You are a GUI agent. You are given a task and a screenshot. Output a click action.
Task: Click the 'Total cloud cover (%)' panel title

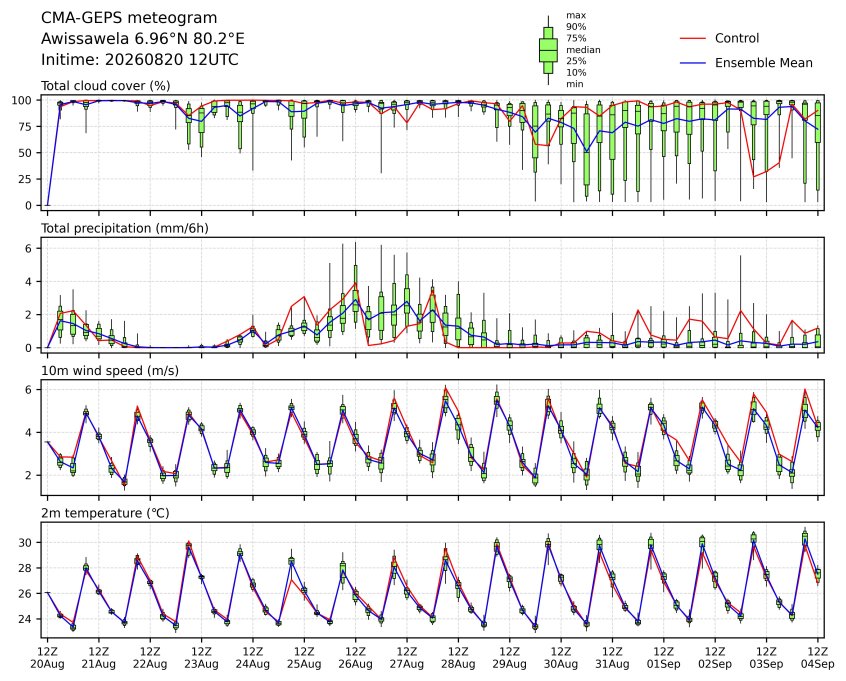[106, 86]
